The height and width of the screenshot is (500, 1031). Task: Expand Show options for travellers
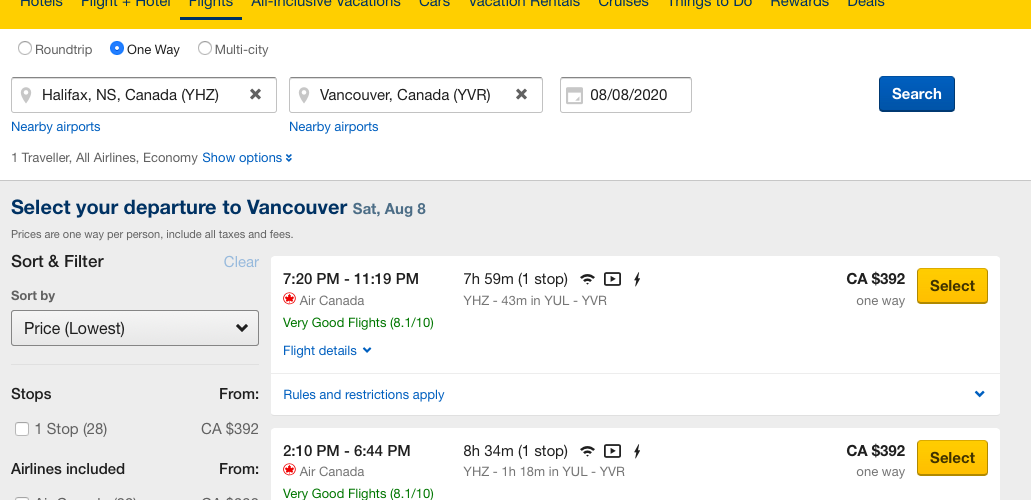247,158
